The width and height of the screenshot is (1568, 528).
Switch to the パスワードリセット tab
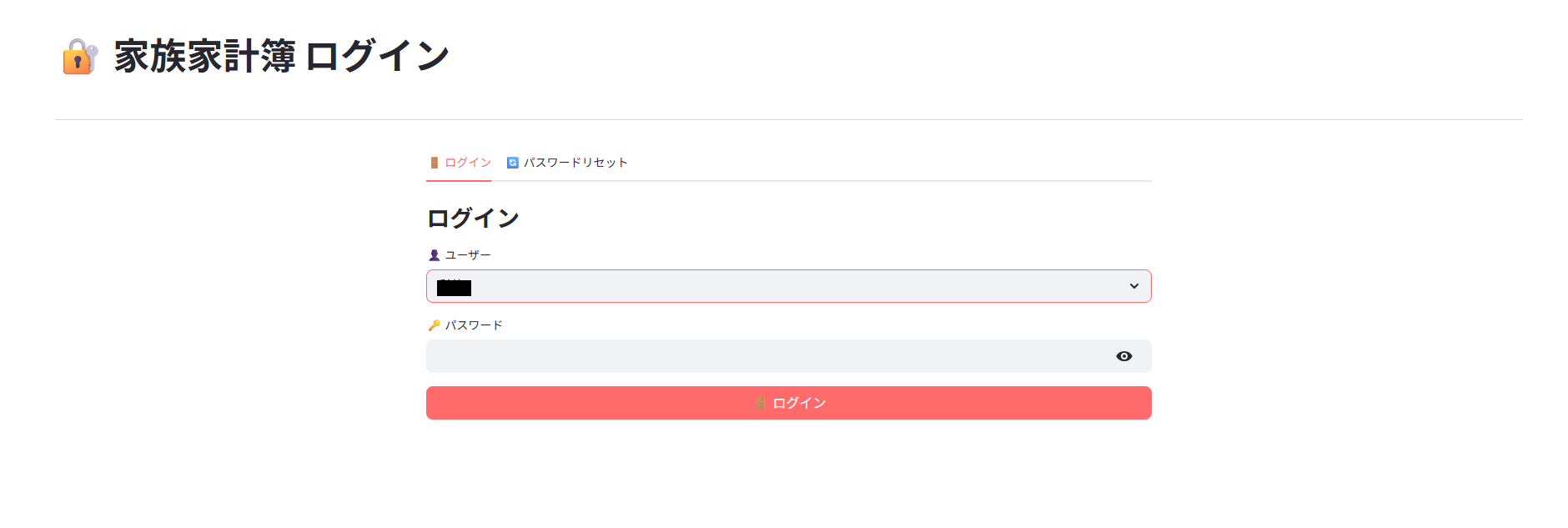tap(575, 163)
